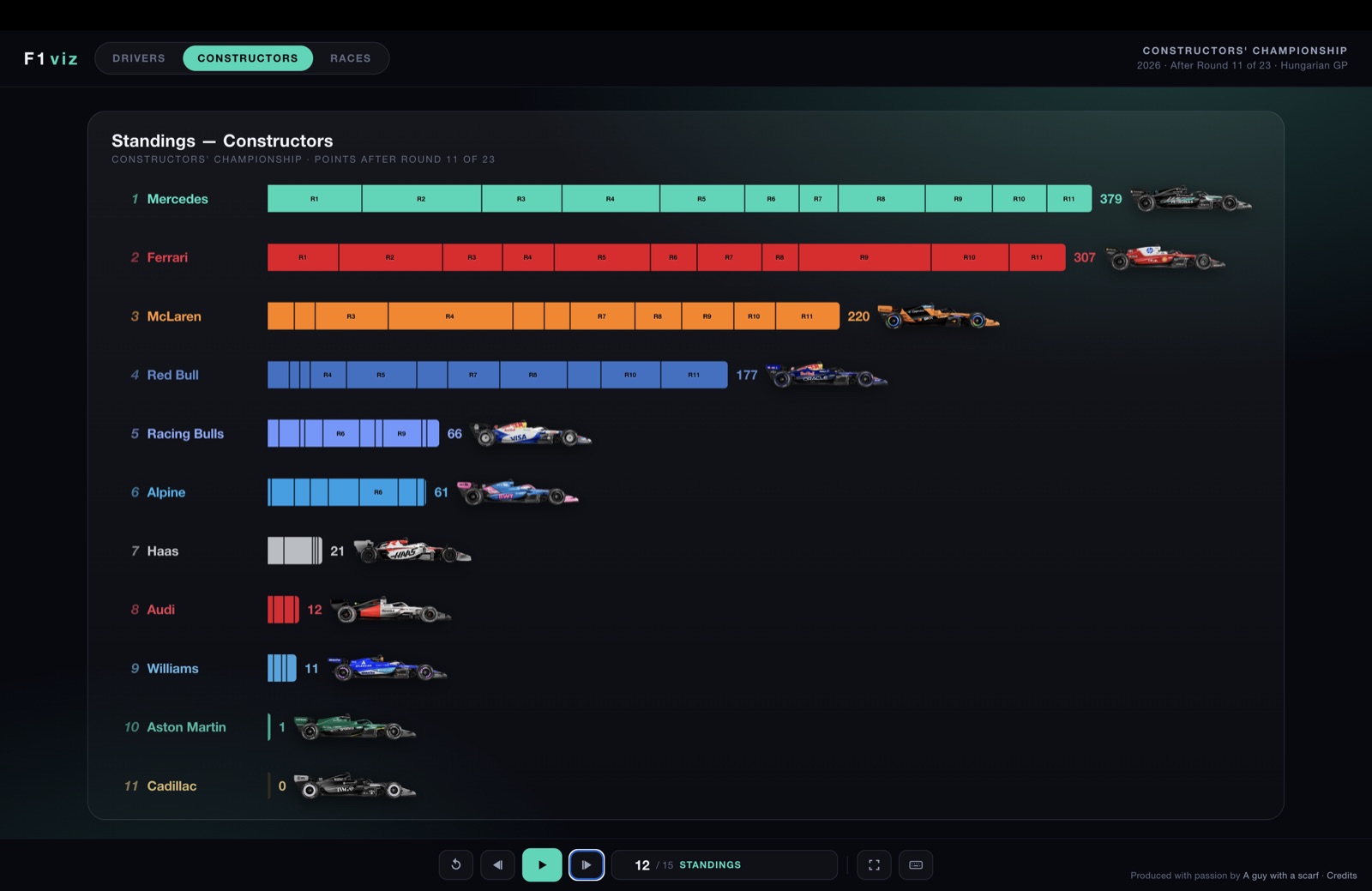Click the Williams blue points bar
Viewport: 1372px width, 891px height.
pyautogui.click(x=282, y=669)
